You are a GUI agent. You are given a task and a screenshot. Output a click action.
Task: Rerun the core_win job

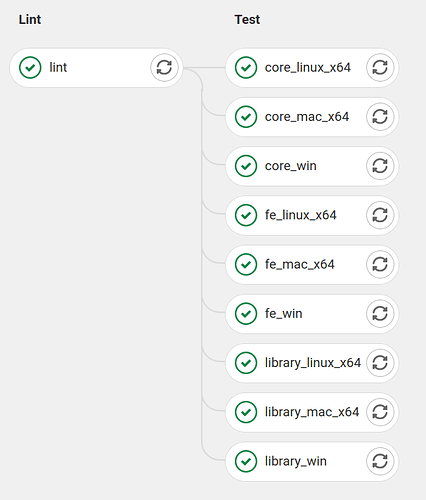380,166
